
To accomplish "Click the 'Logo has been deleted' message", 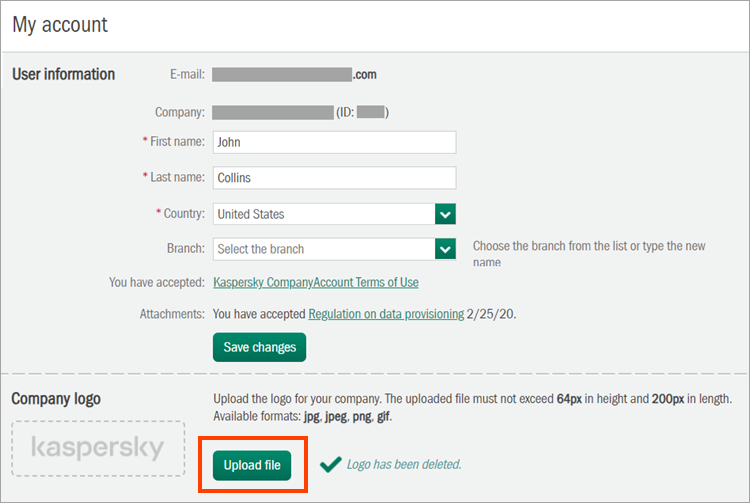I will click(404, 465).
